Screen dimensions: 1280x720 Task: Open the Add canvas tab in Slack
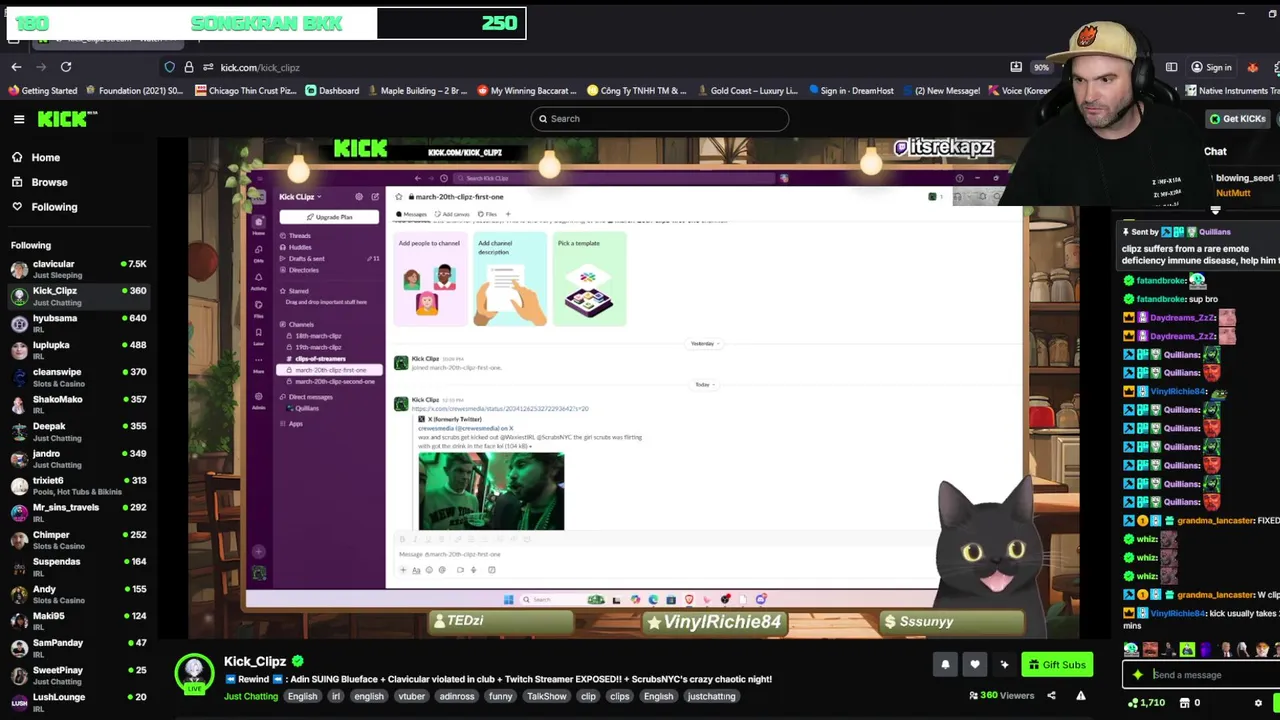pyautogui.click(x=451, y=214)
